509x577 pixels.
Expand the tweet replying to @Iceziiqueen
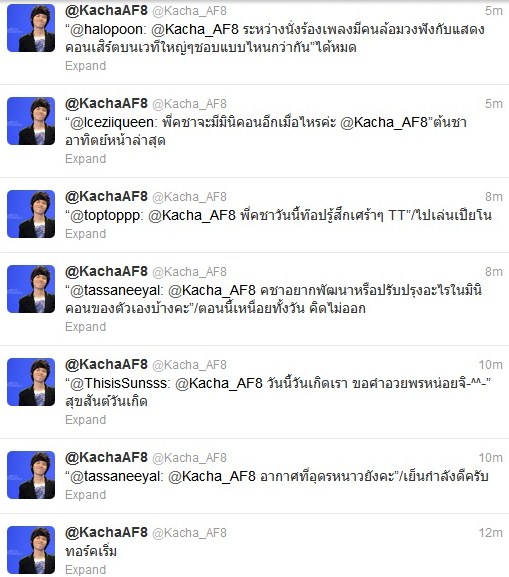pos(85,159)
